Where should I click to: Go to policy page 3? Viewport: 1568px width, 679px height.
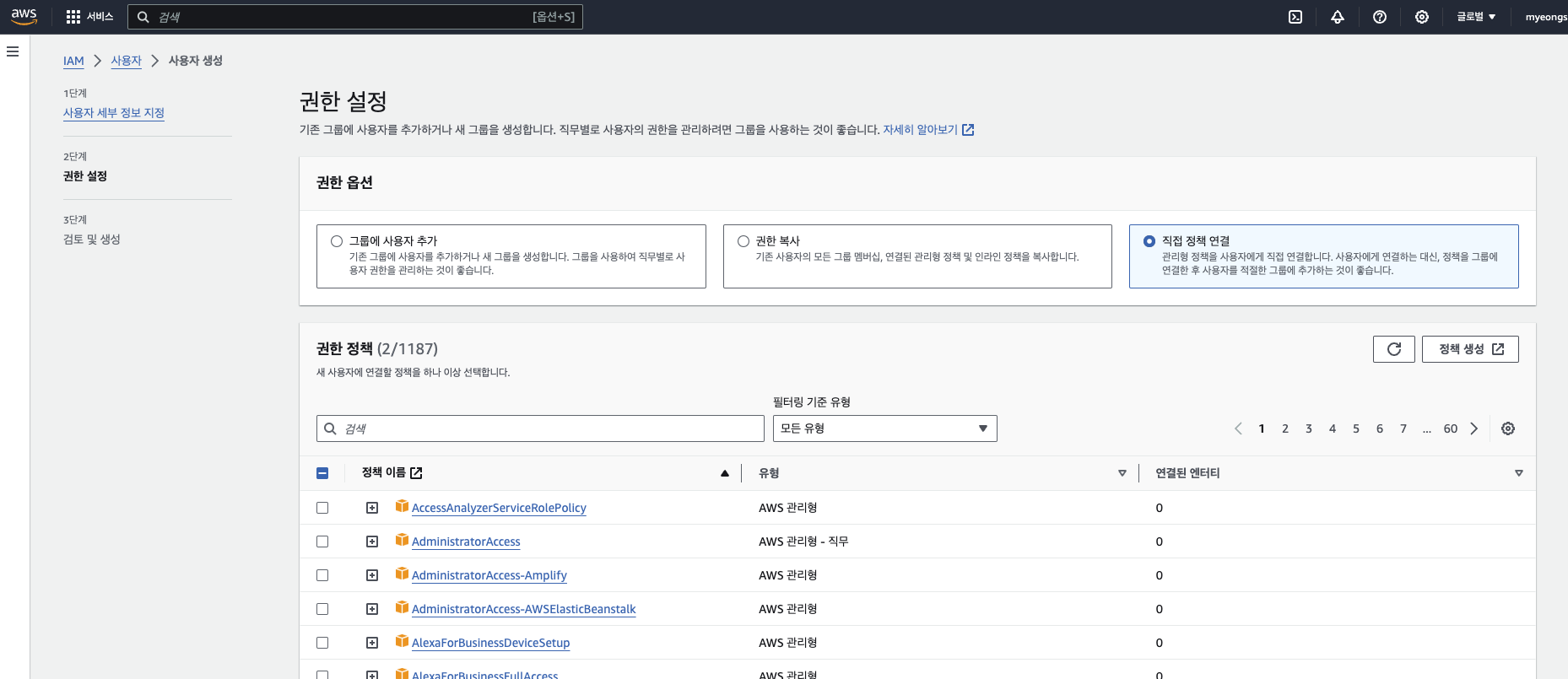tap(1309, 428)
